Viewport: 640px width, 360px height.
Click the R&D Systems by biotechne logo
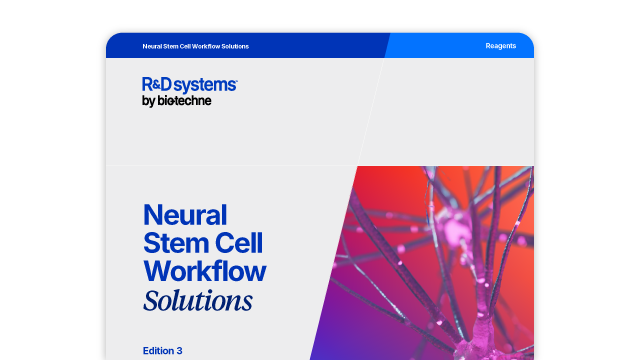pyautogui.click(x=189, y=92)
